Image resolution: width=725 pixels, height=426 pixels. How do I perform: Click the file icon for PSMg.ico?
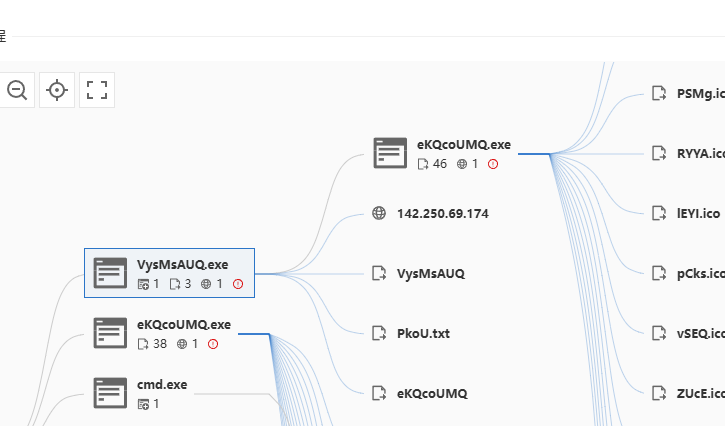[x=659, y=93]
